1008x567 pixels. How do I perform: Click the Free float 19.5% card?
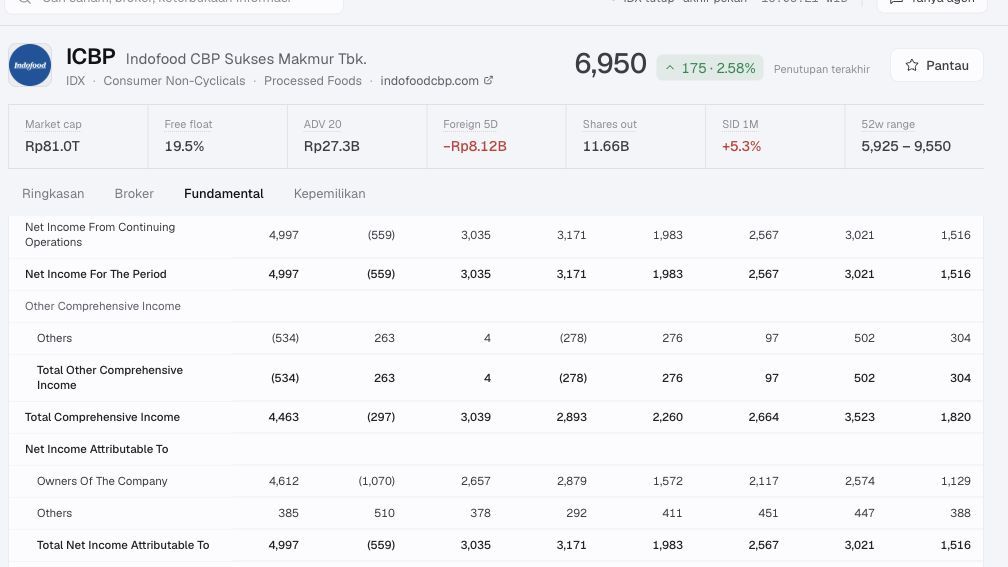click(217, 136)
